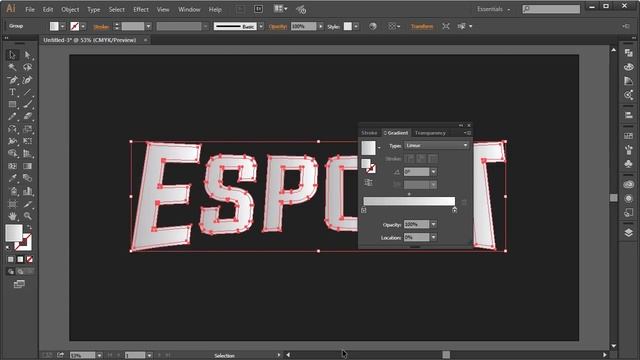
Task: Open brush definition Basic dropdown
Action: pyautogui.click(x=261, y=26)
